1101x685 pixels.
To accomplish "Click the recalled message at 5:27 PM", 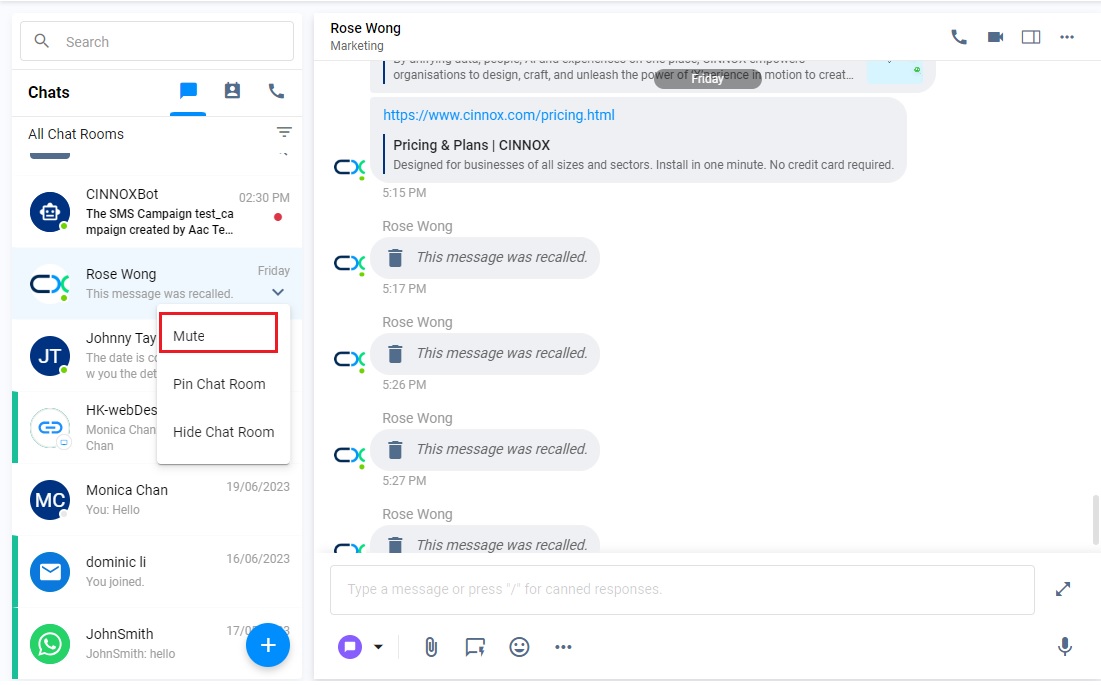I will (x=484, y=450).
